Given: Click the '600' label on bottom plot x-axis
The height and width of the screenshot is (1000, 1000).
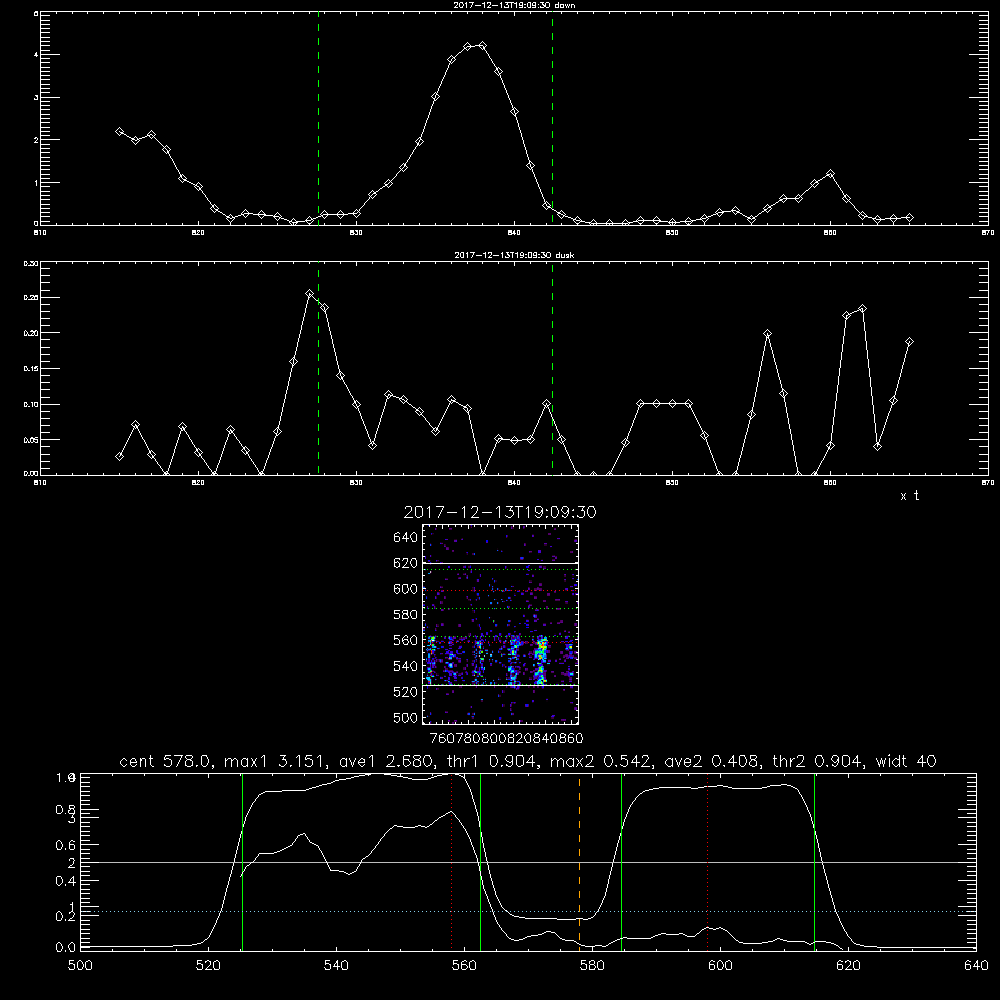Looking at the screenshot, I should click(x=720, y=966).
